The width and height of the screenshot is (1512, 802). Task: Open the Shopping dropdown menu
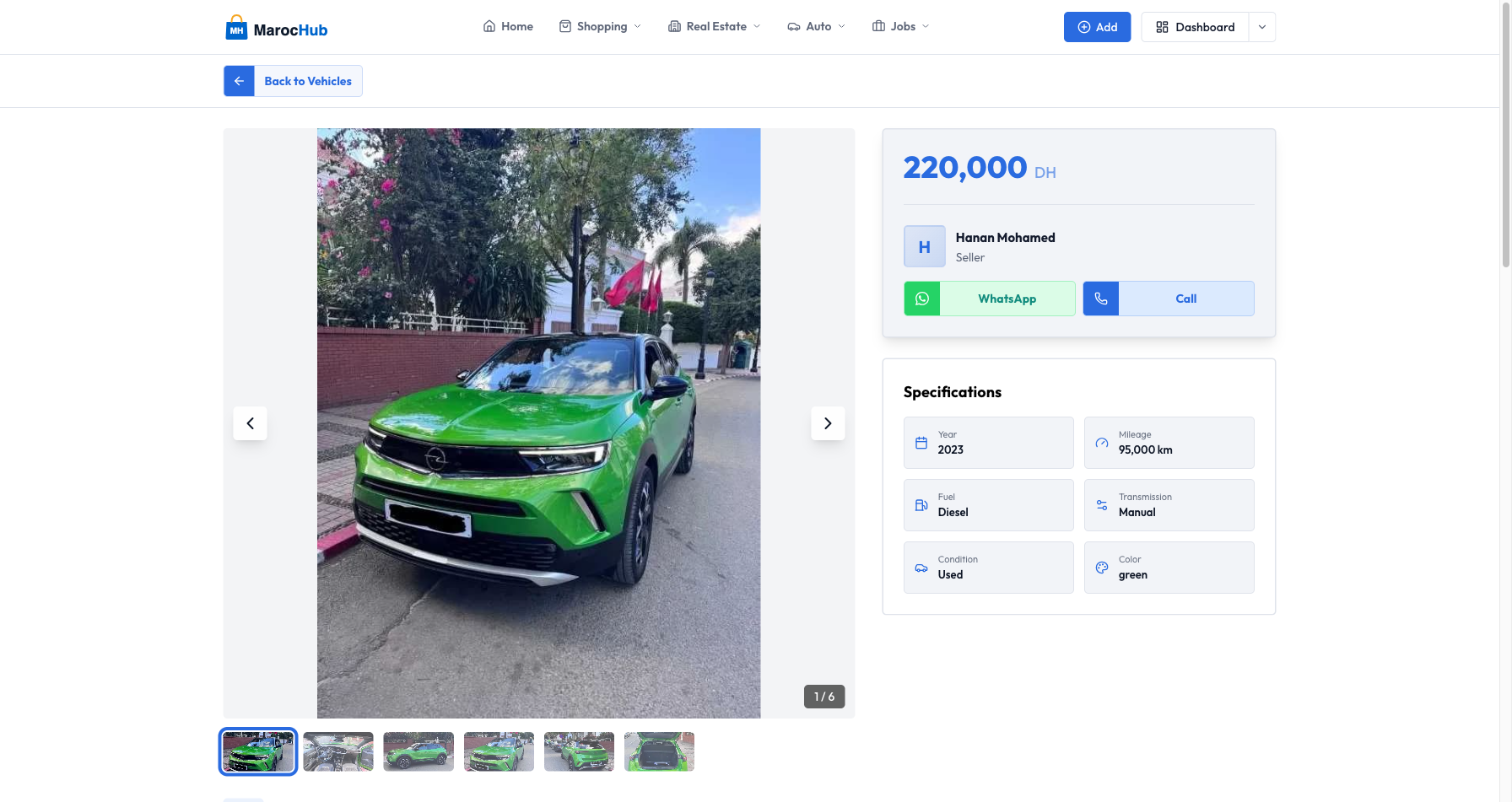pyautogui.click(x=600, y=27)
